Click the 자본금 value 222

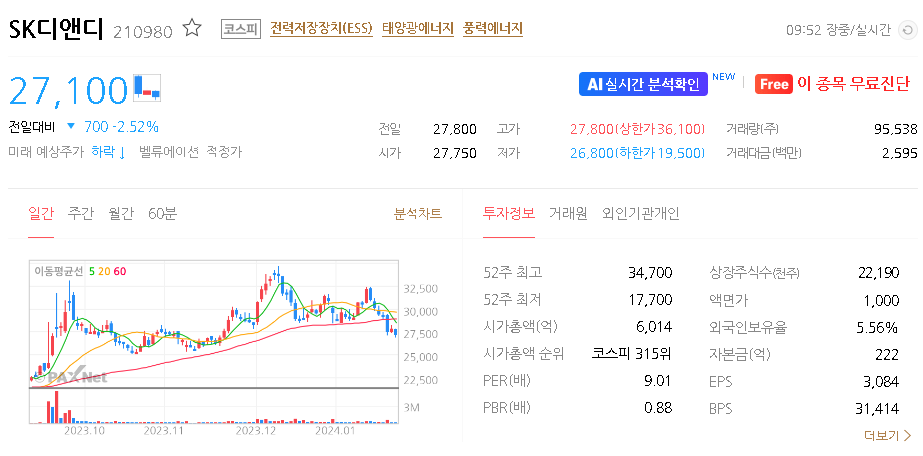pos(888,354)
